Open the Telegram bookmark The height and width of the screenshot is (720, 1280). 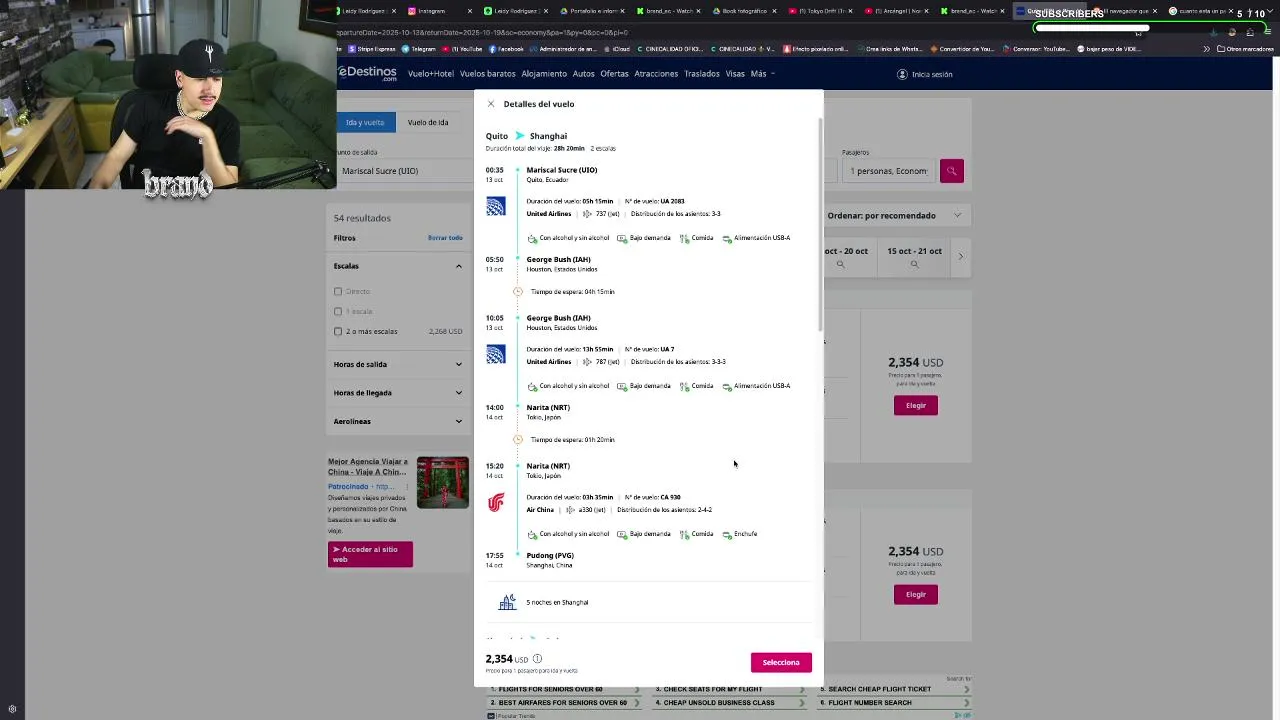click(x=420, y=49)
